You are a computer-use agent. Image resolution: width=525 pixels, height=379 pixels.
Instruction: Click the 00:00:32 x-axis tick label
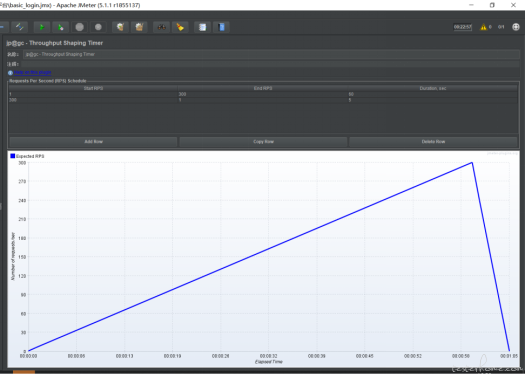[269, 356]
